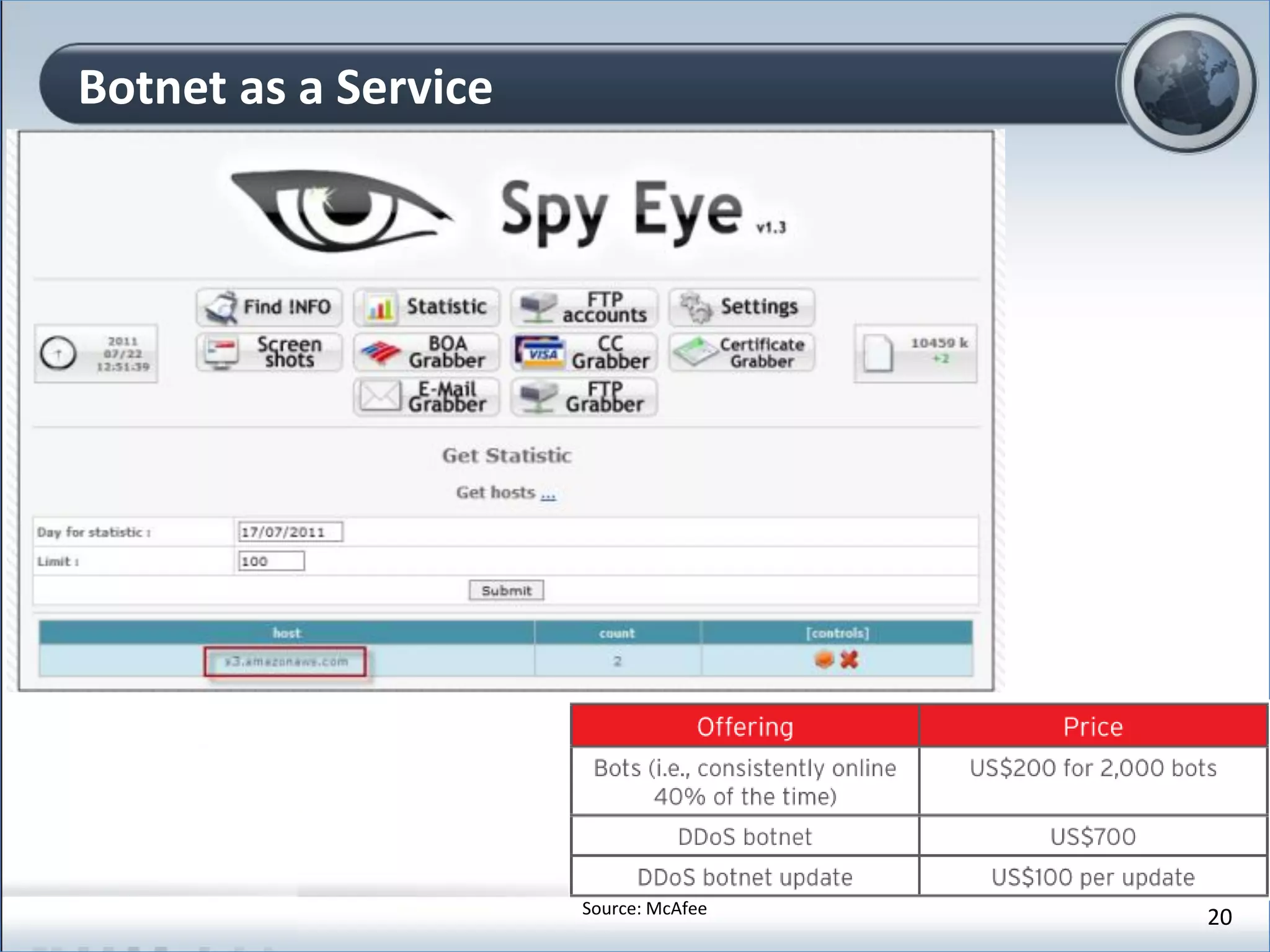Click the Certificate Grabber icon
This screenshot has width=1270, height=952.
coord(696,352)
